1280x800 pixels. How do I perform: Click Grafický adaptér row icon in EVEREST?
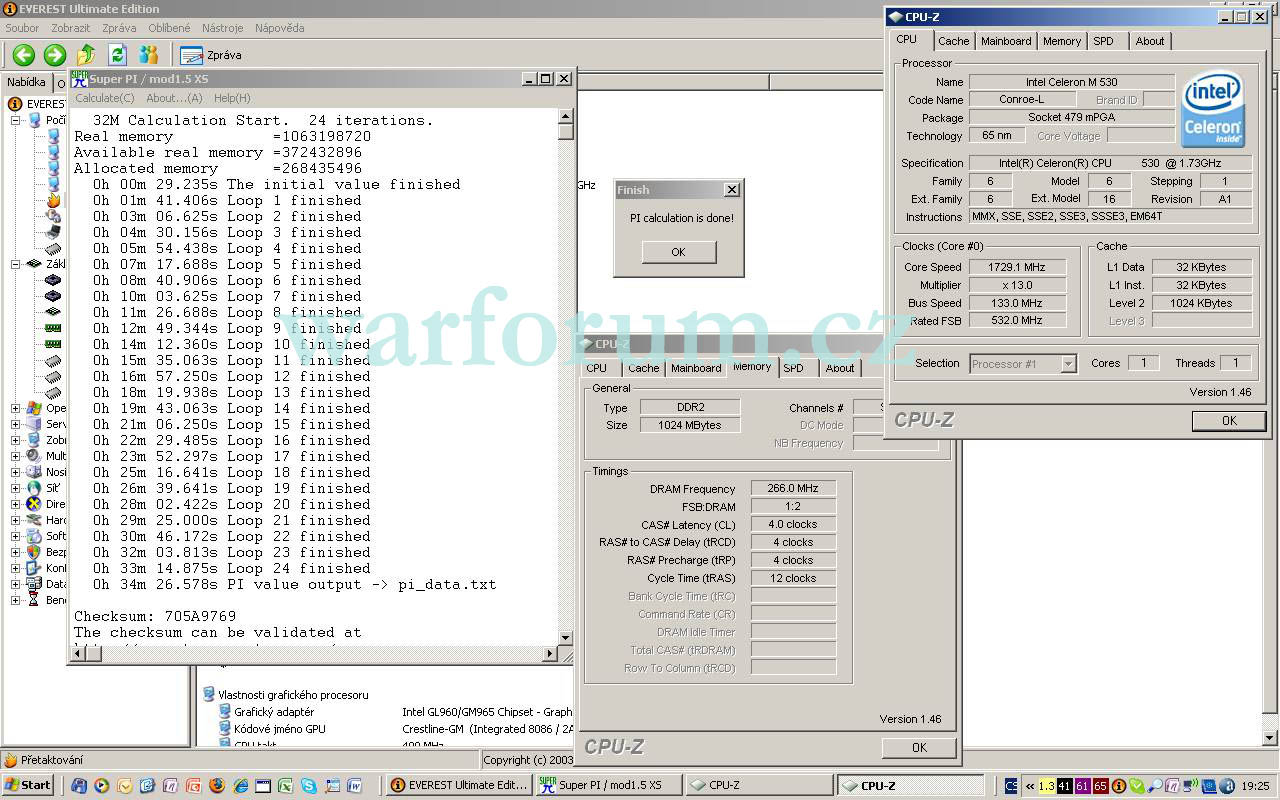(x=226, y=712)
